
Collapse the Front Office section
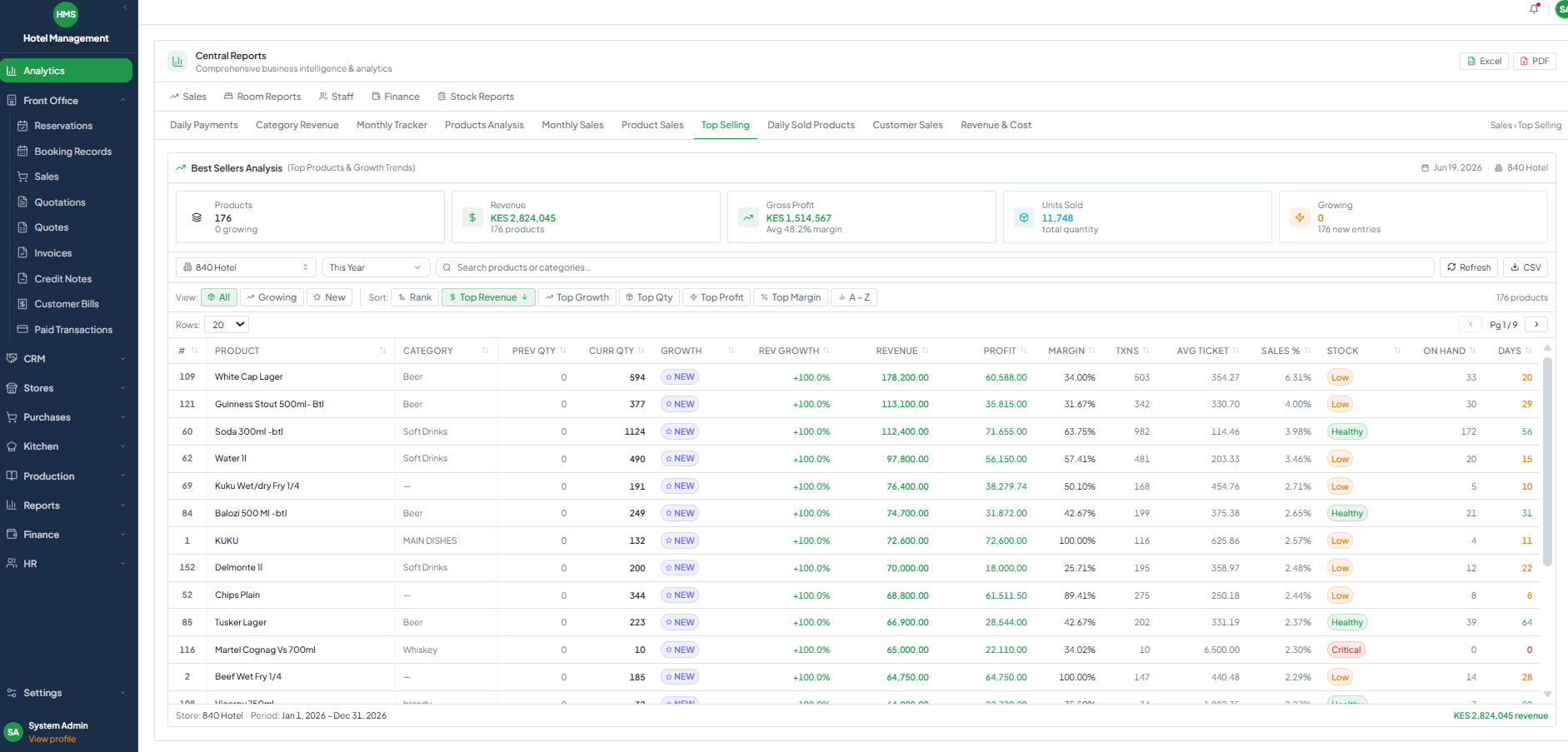[x=123, y=101]
